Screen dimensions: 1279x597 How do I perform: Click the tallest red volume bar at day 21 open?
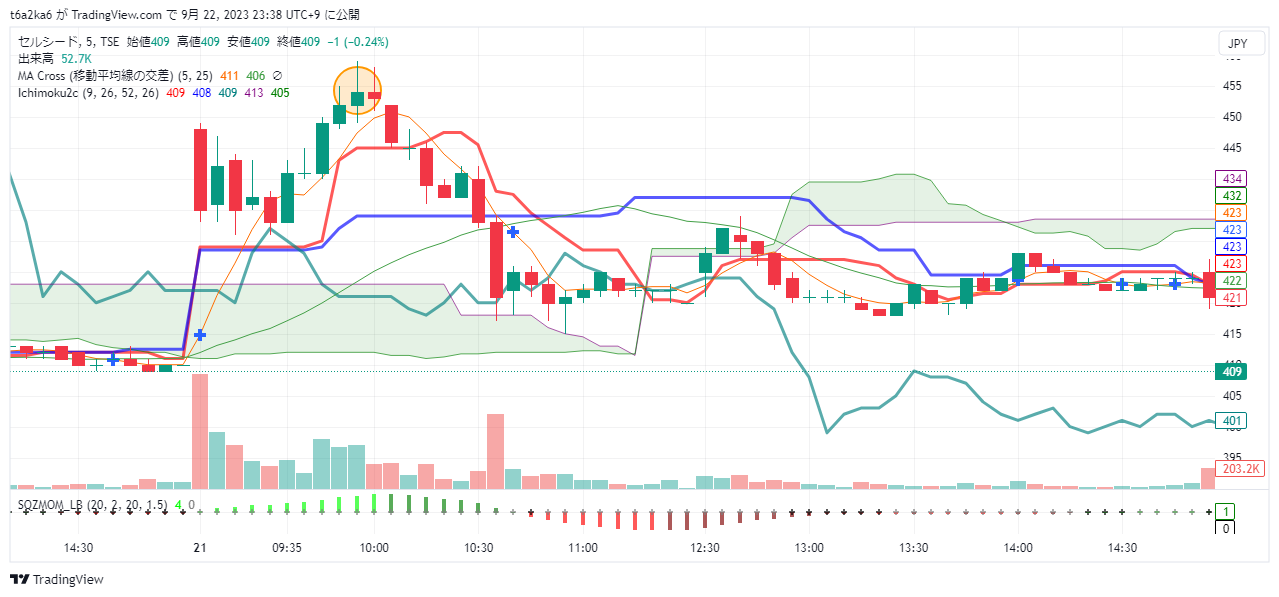point(200,430)
